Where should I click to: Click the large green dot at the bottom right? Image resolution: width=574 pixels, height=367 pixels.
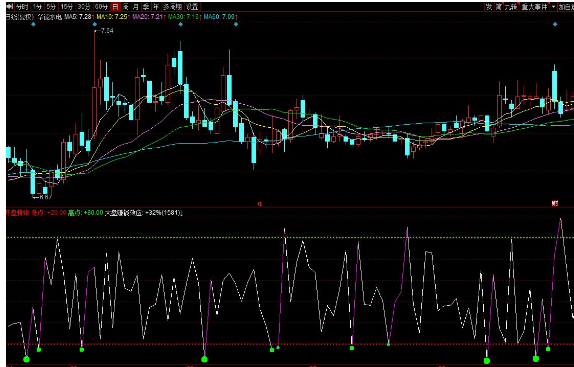(x=536, y=359)
